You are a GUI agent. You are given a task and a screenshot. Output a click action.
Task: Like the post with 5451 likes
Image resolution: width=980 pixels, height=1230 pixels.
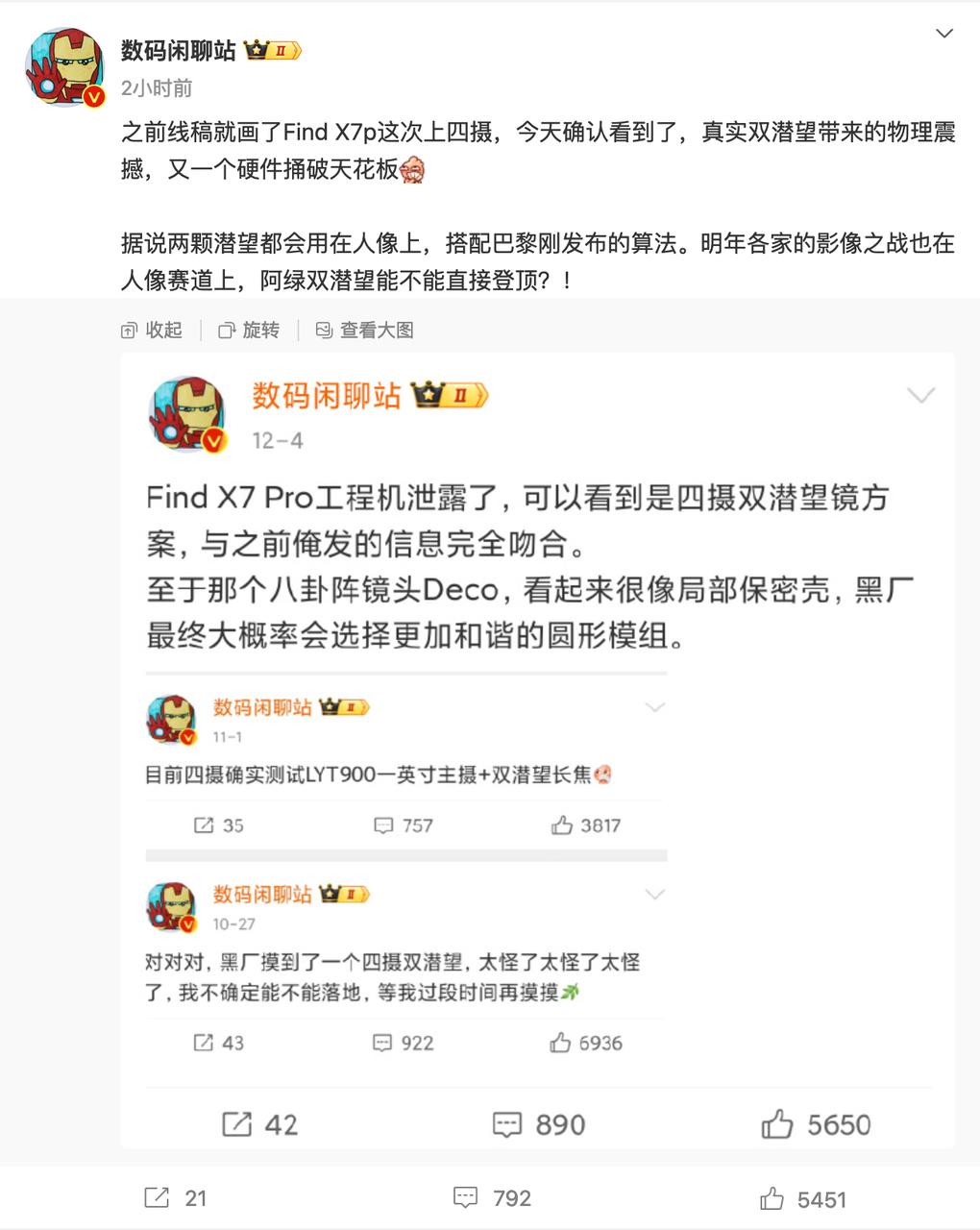click(772, 1197)
